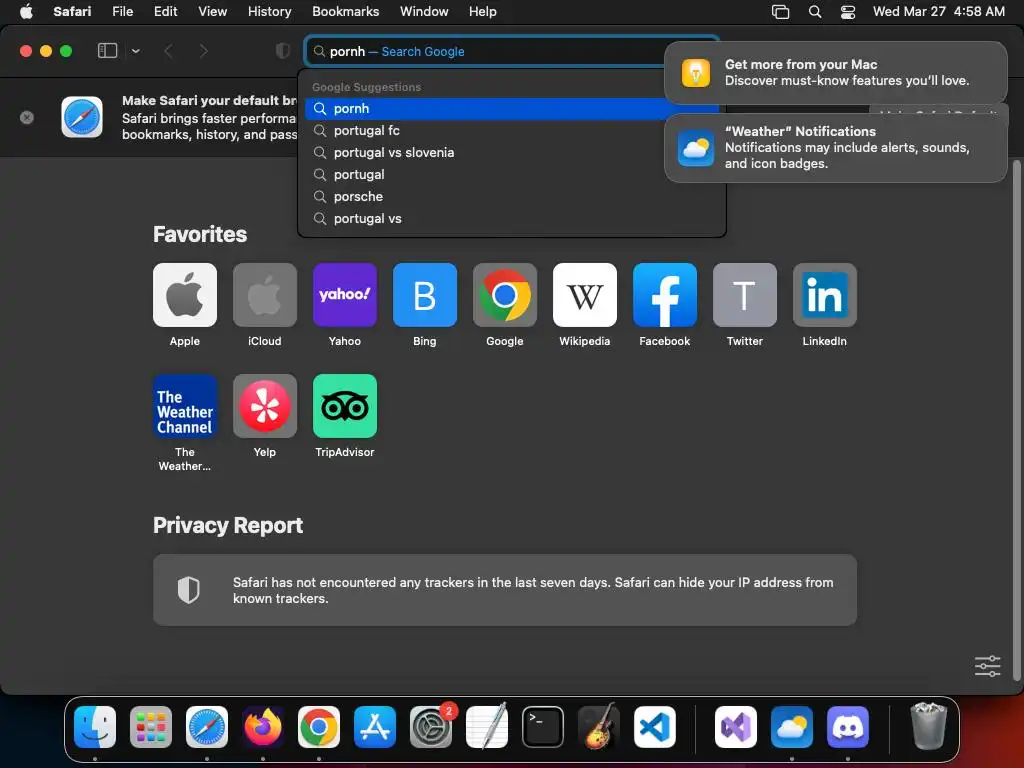Choose the 'porsche' search suggestion
Screen dimensions: 1024x768
click(x=512, y=197)
